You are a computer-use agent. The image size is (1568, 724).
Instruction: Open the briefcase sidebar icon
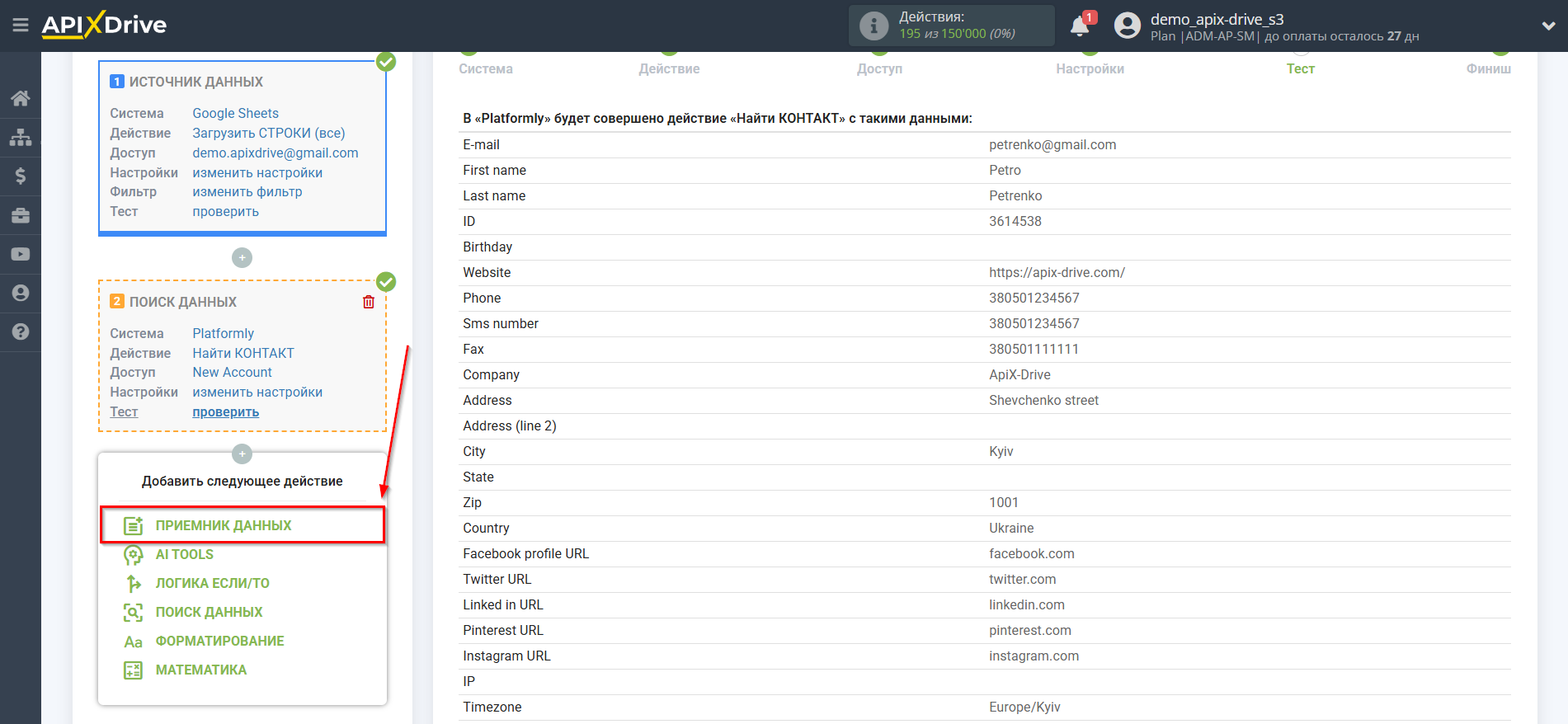click(x=21, y=215)
